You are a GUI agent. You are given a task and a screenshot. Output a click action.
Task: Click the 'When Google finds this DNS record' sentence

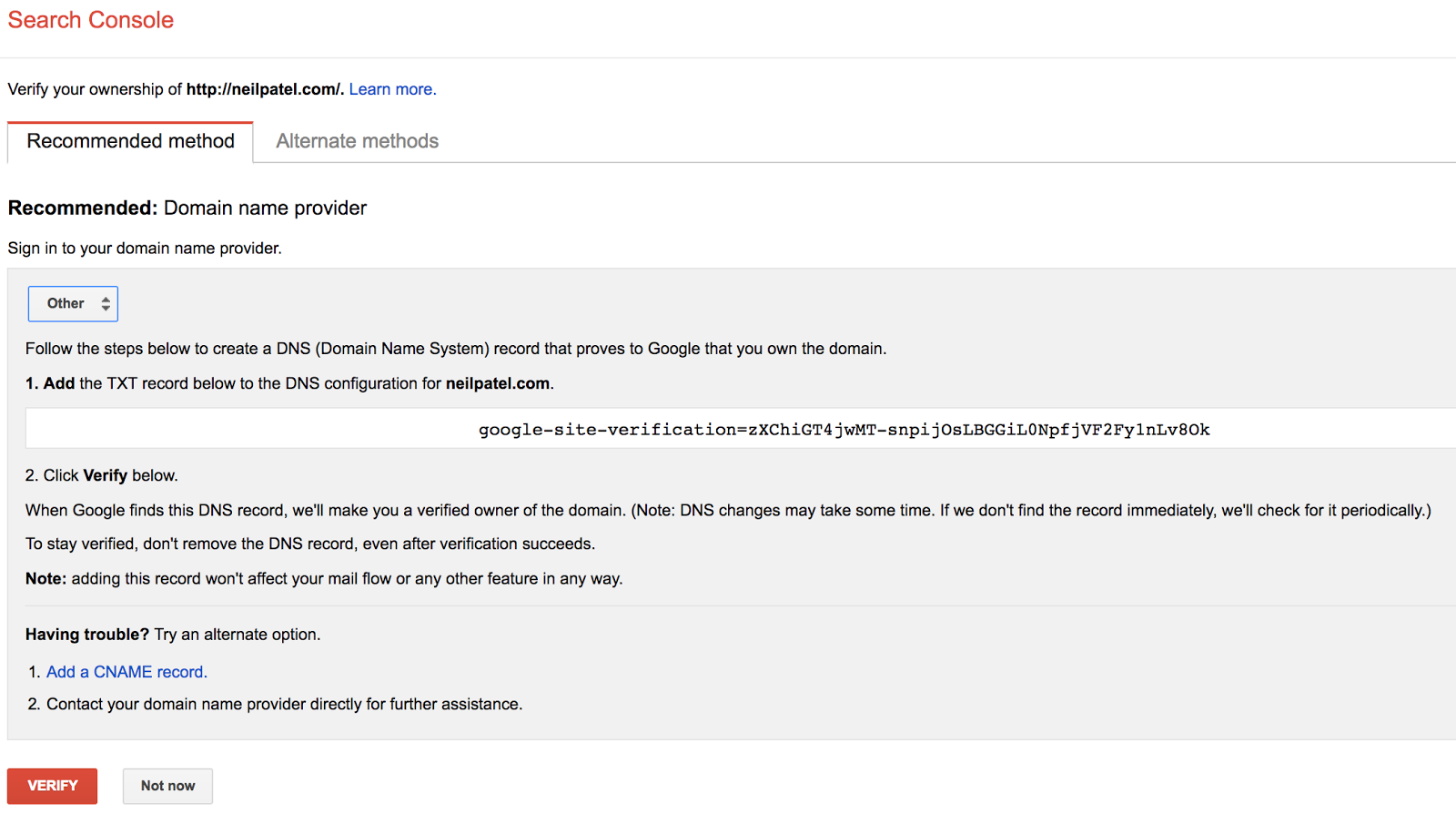(728, 511)
